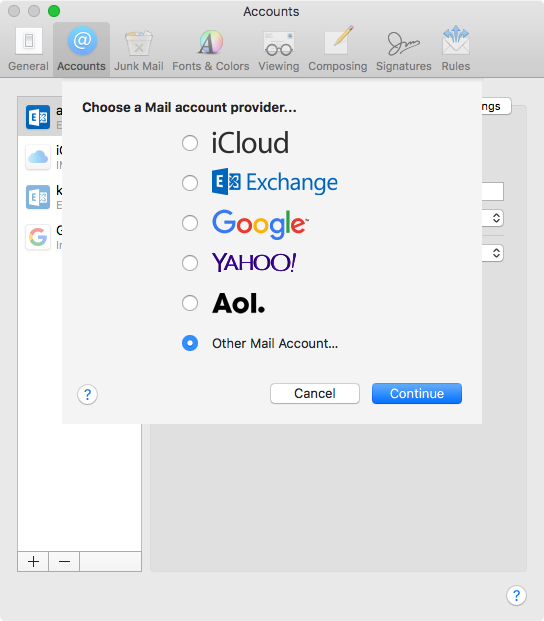
Task: Open Fonts & Colors preferences
Action: coord(211,49)
